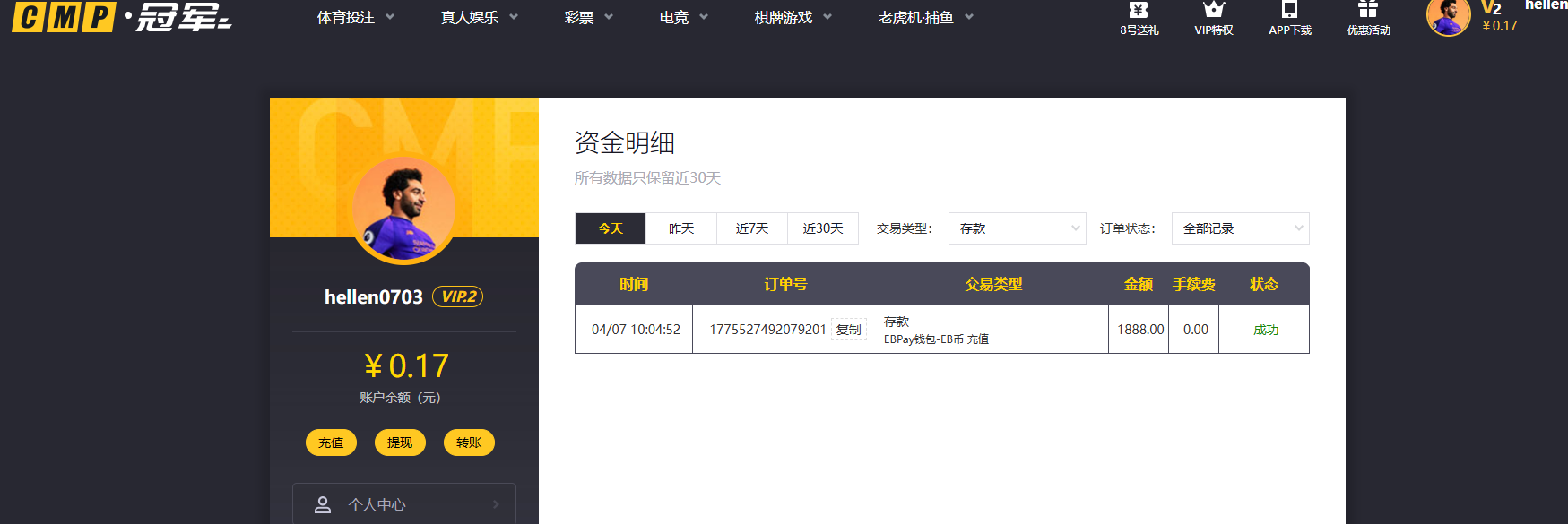Select the 近30天 date filter
This screenshot has width=1568, height=524.
(x=823, y=228)
